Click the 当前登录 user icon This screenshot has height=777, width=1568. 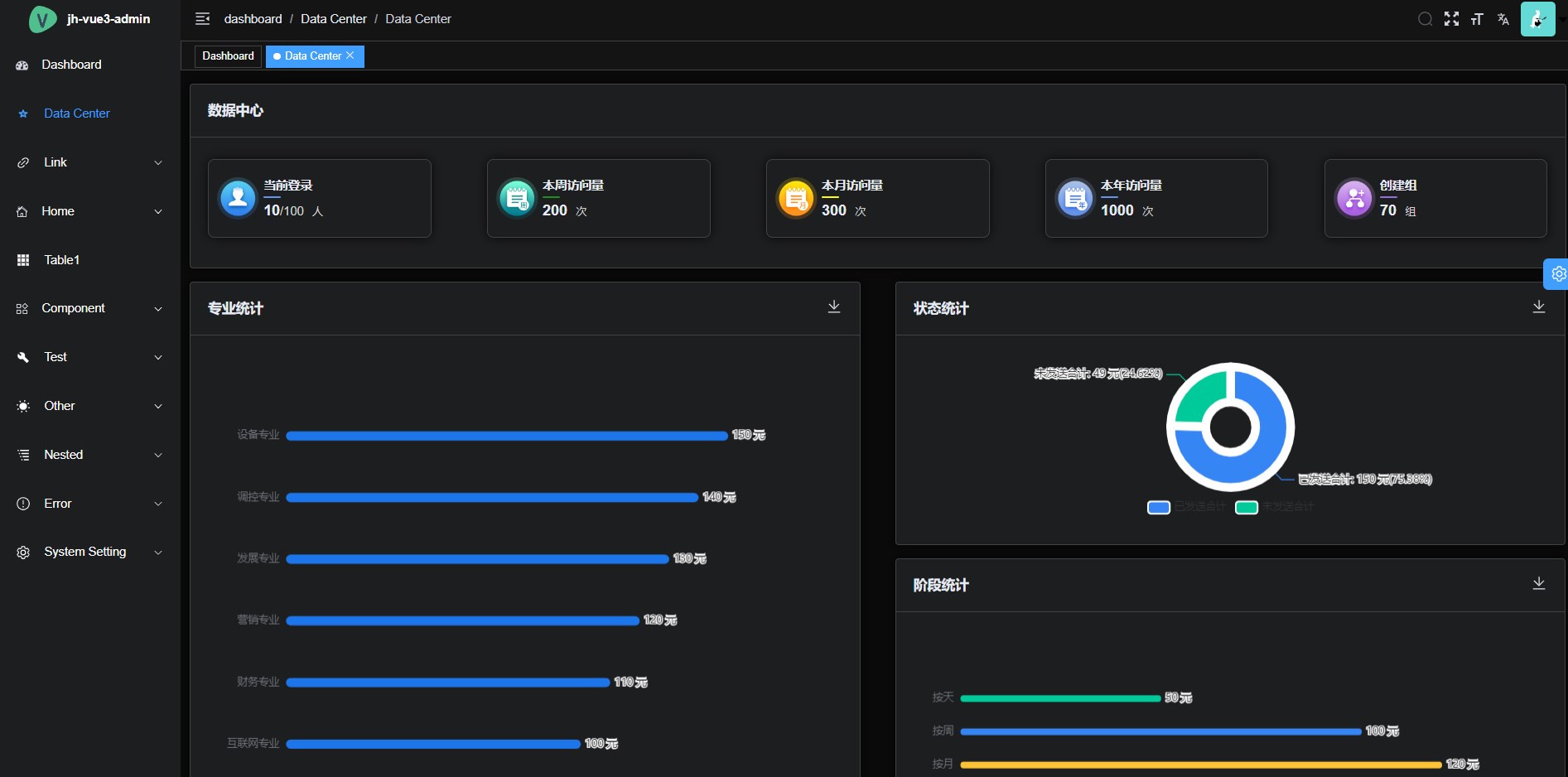(238, 198)
